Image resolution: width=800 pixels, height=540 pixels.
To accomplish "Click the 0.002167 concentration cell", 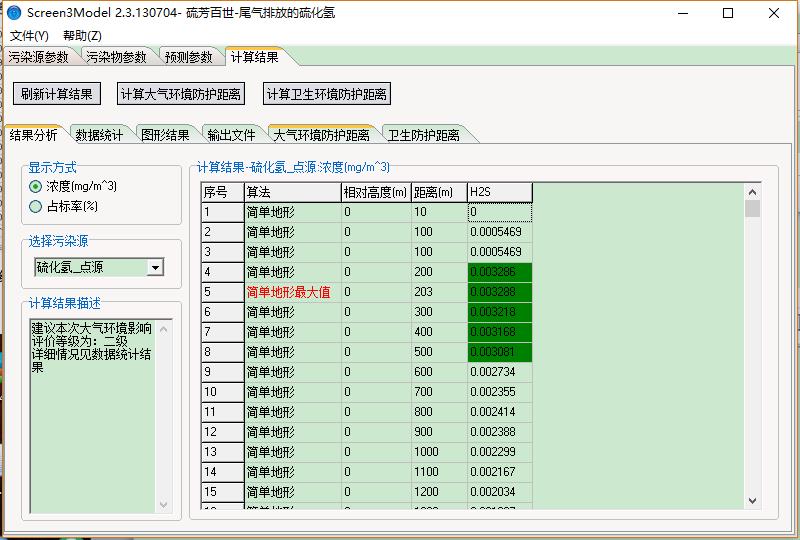I will pyautogui.click(x=500, y=472).
